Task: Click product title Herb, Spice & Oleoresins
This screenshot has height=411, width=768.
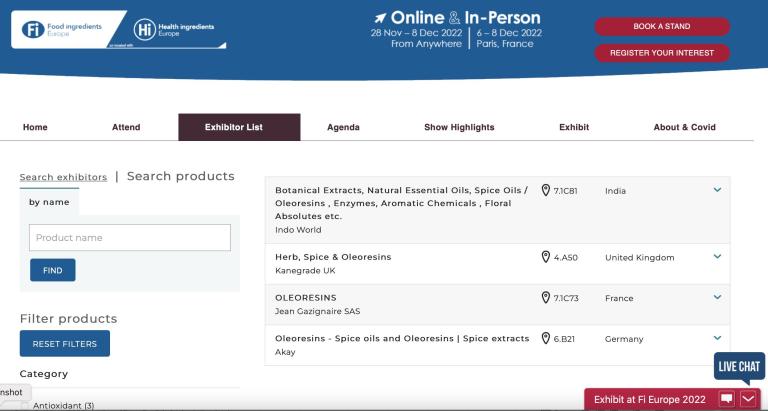Action: (333, 257)
